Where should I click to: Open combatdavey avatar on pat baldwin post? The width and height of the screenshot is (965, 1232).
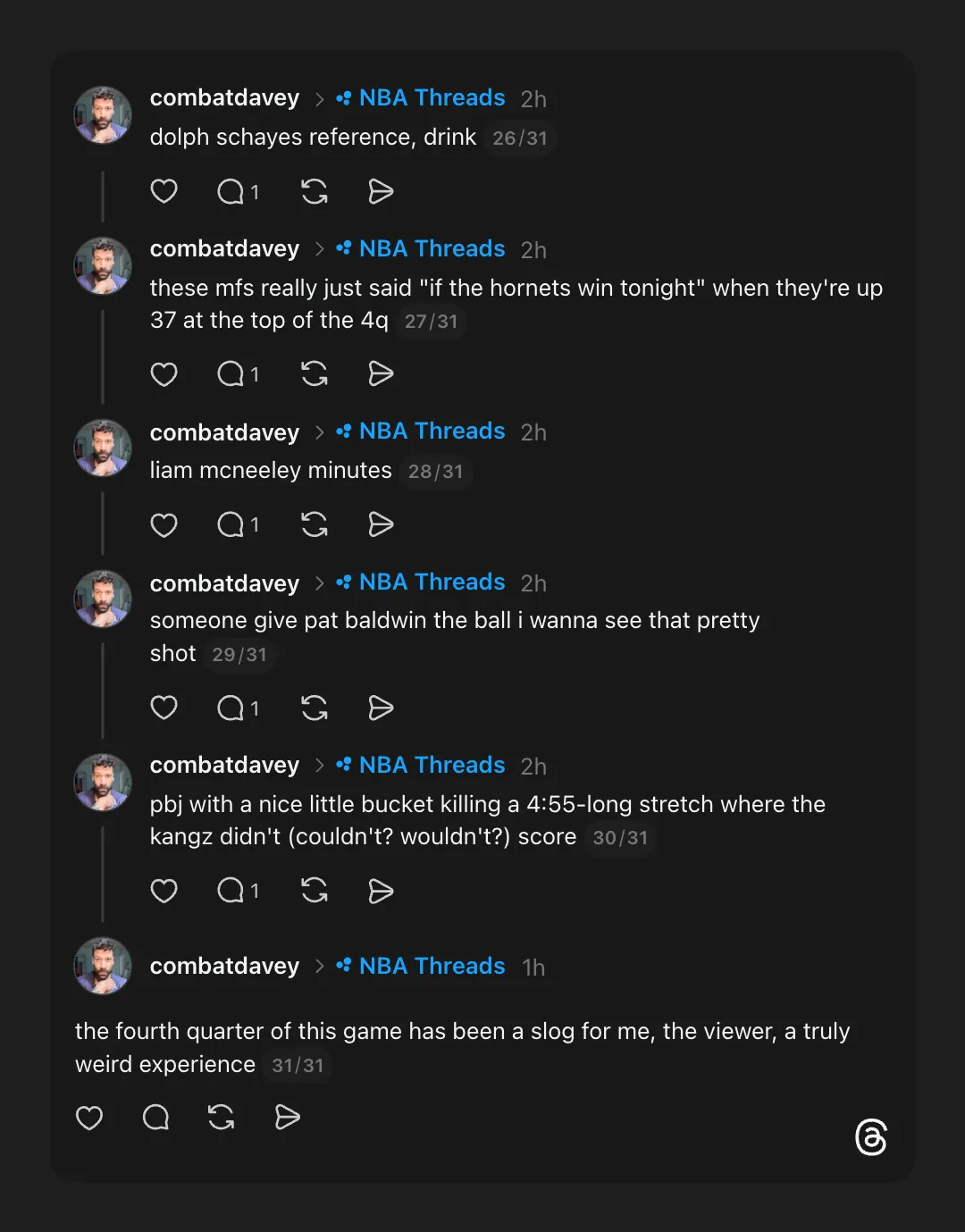pyautogui.click(x=103, y=598)
